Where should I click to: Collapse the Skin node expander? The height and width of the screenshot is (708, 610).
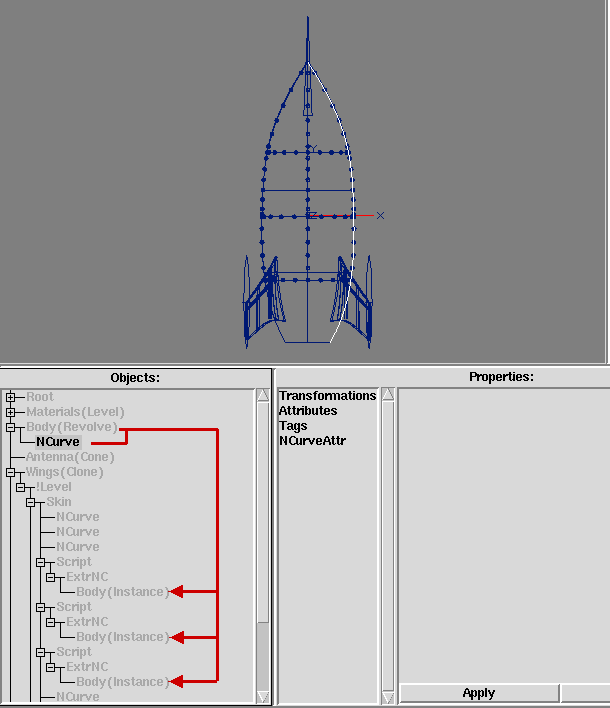pyautogui.click(x=31, y=502)
